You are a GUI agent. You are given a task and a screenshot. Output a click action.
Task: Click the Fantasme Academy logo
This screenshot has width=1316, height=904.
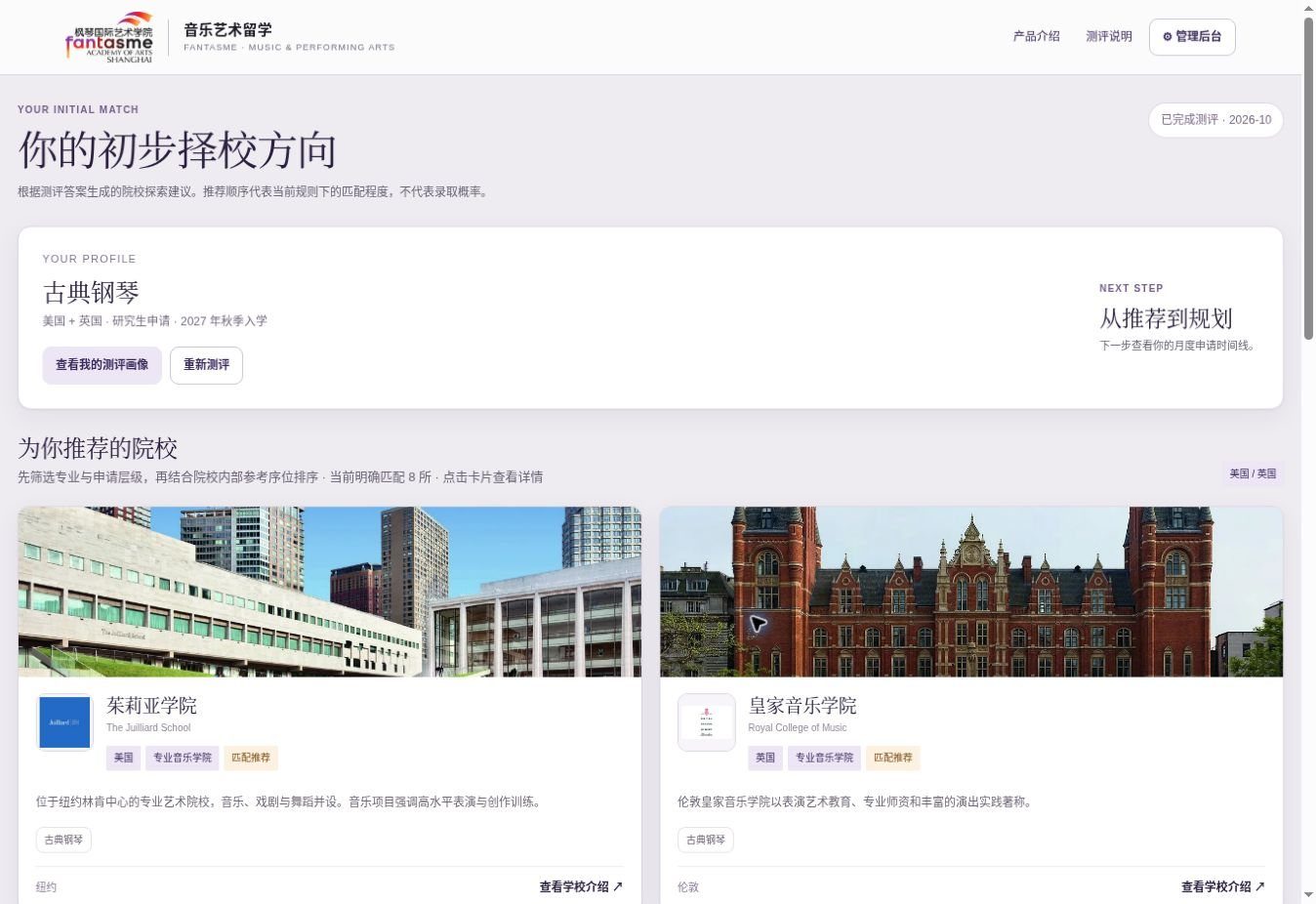coord(109,37)
